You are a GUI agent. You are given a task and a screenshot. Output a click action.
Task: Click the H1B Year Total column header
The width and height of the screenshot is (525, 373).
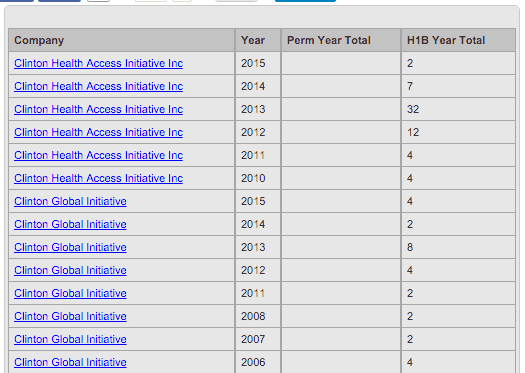(x=458, y=40)
